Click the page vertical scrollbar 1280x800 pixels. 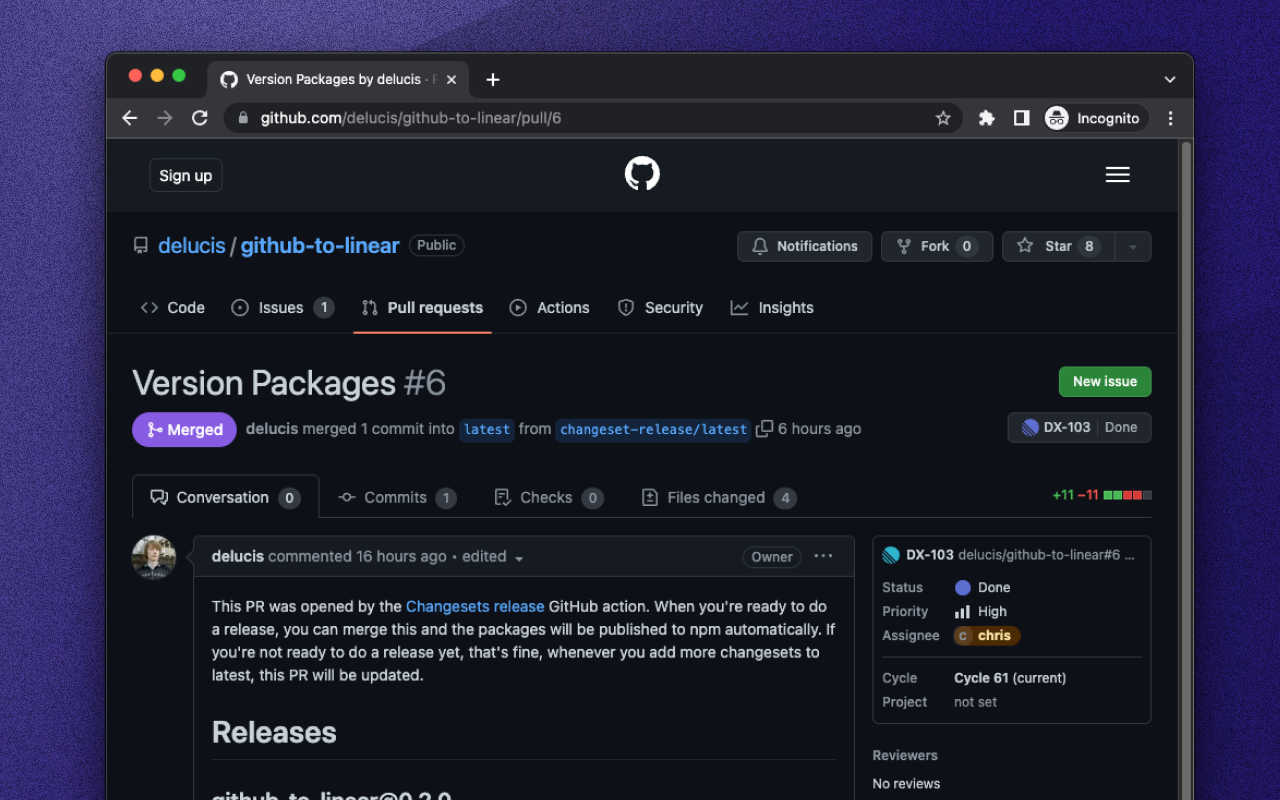[1186, 470]
